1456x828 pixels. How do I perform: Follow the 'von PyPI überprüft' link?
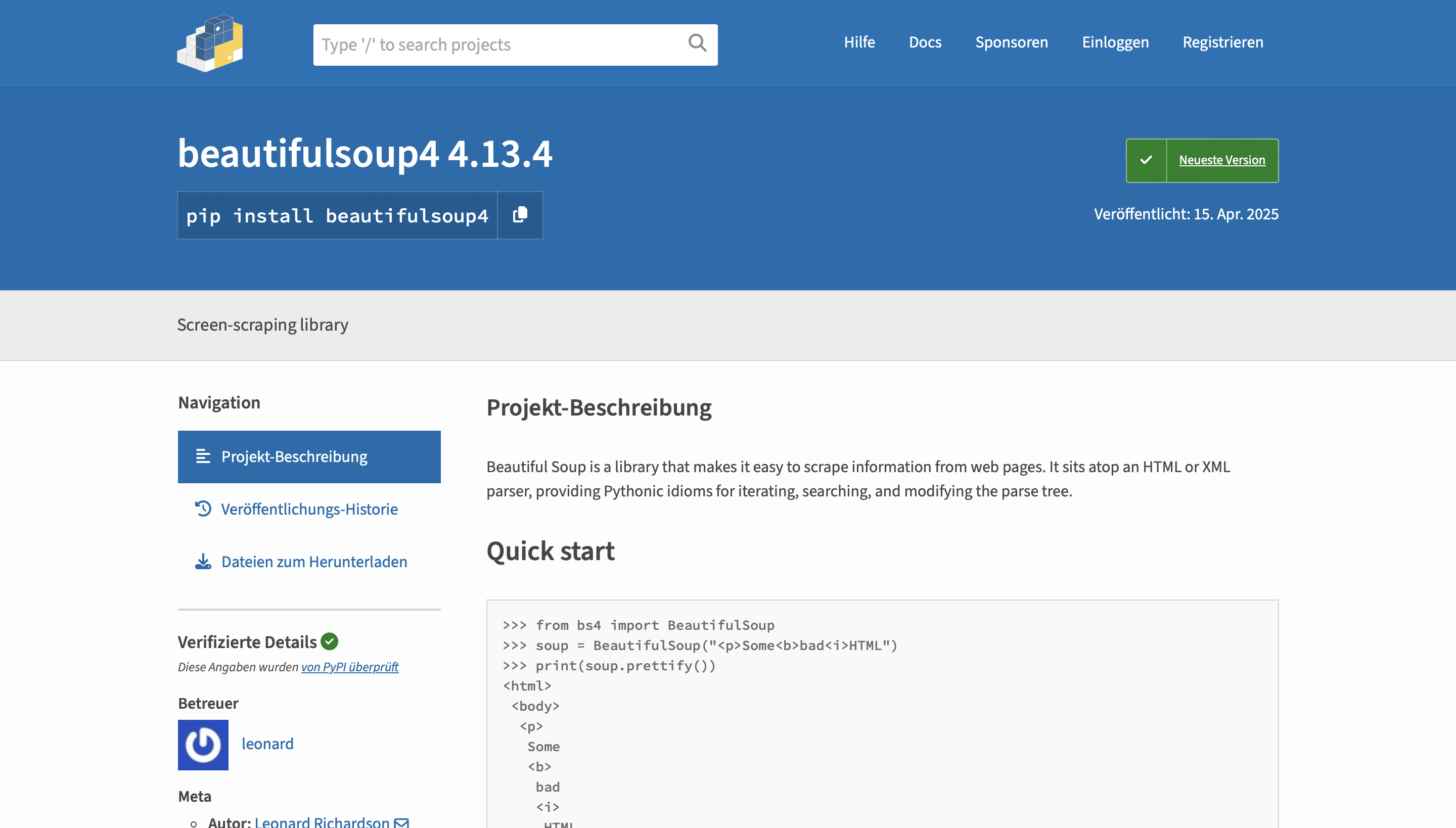[350, 666]
